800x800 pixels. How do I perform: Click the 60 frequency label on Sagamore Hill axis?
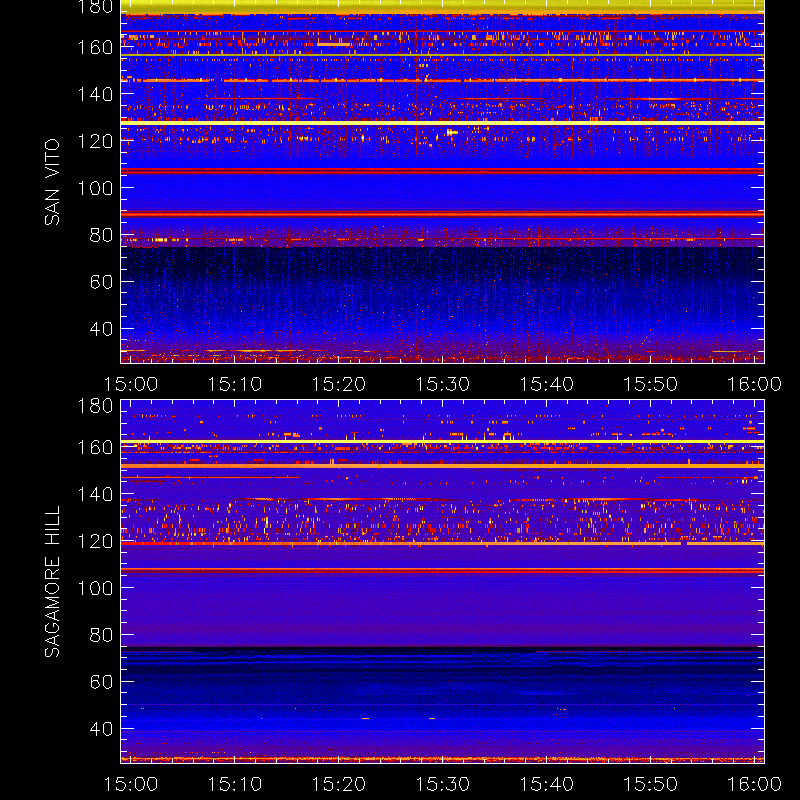coord(101,682)
